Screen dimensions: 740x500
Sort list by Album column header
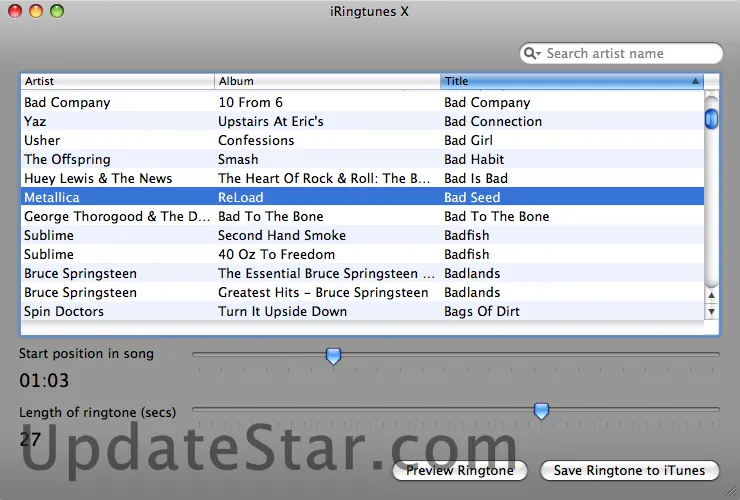point(327,81)
